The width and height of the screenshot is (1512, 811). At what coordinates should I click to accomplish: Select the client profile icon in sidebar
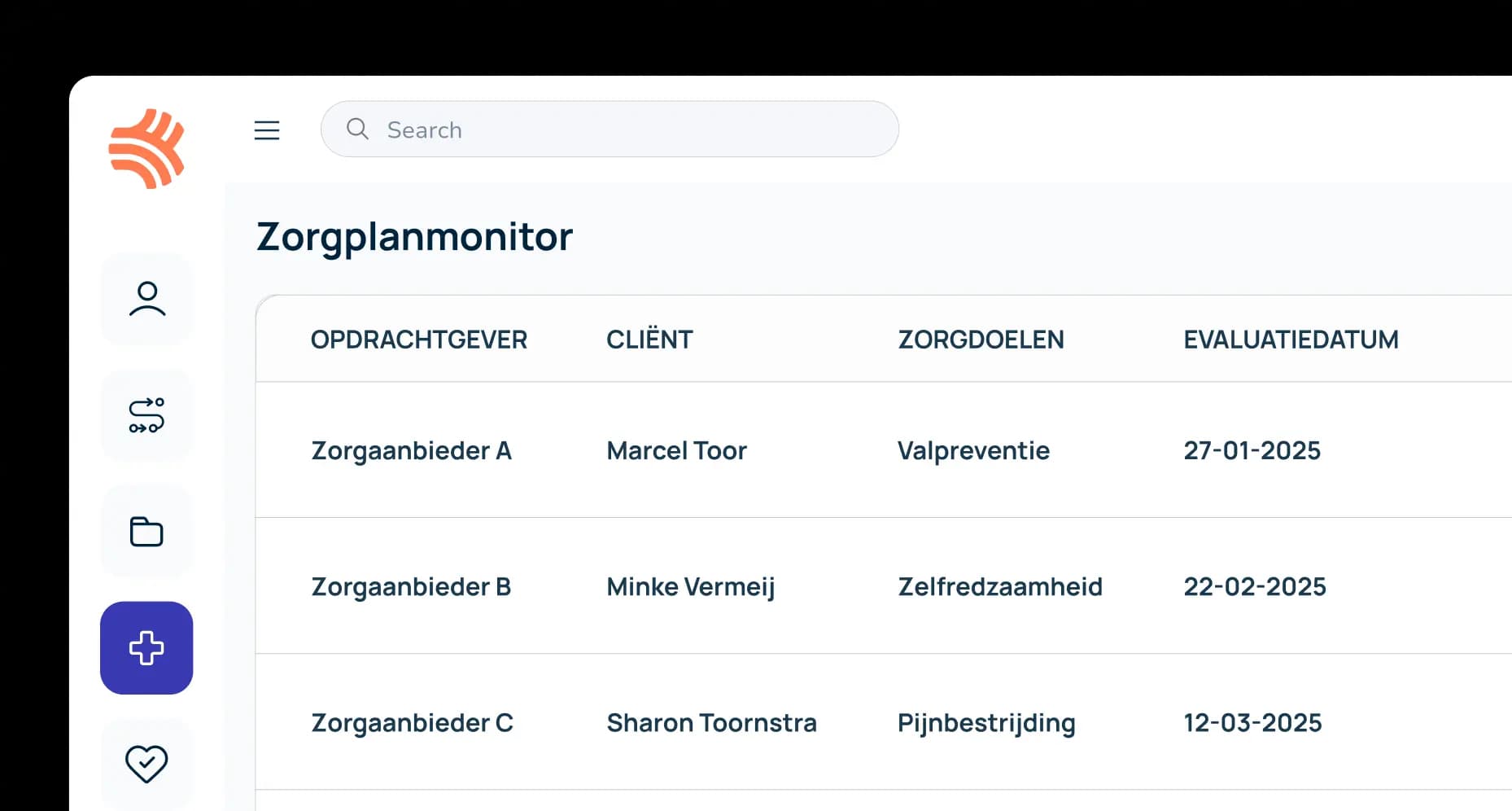coord(146,299)
